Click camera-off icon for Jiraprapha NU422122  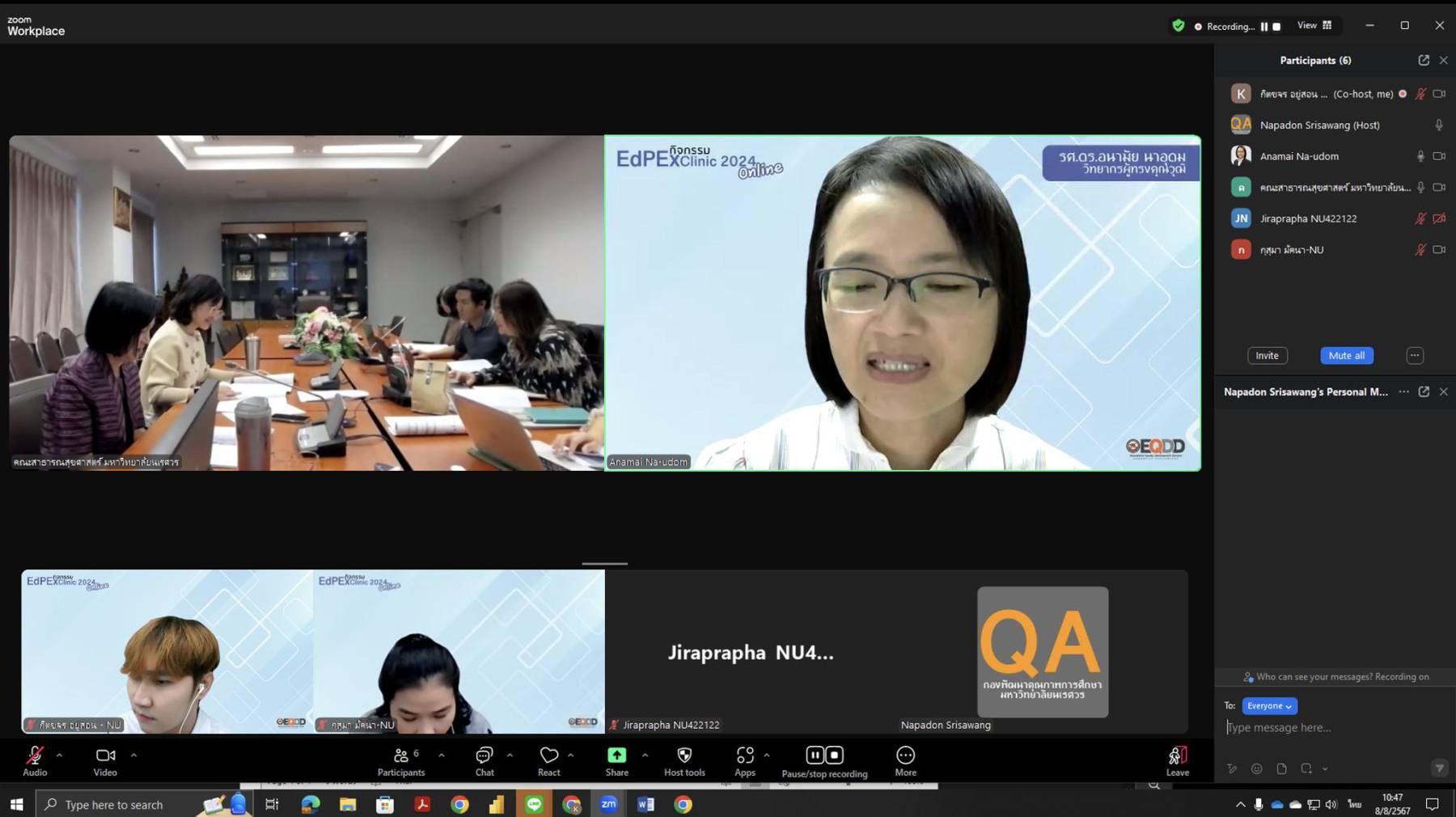pos(1439,218)
